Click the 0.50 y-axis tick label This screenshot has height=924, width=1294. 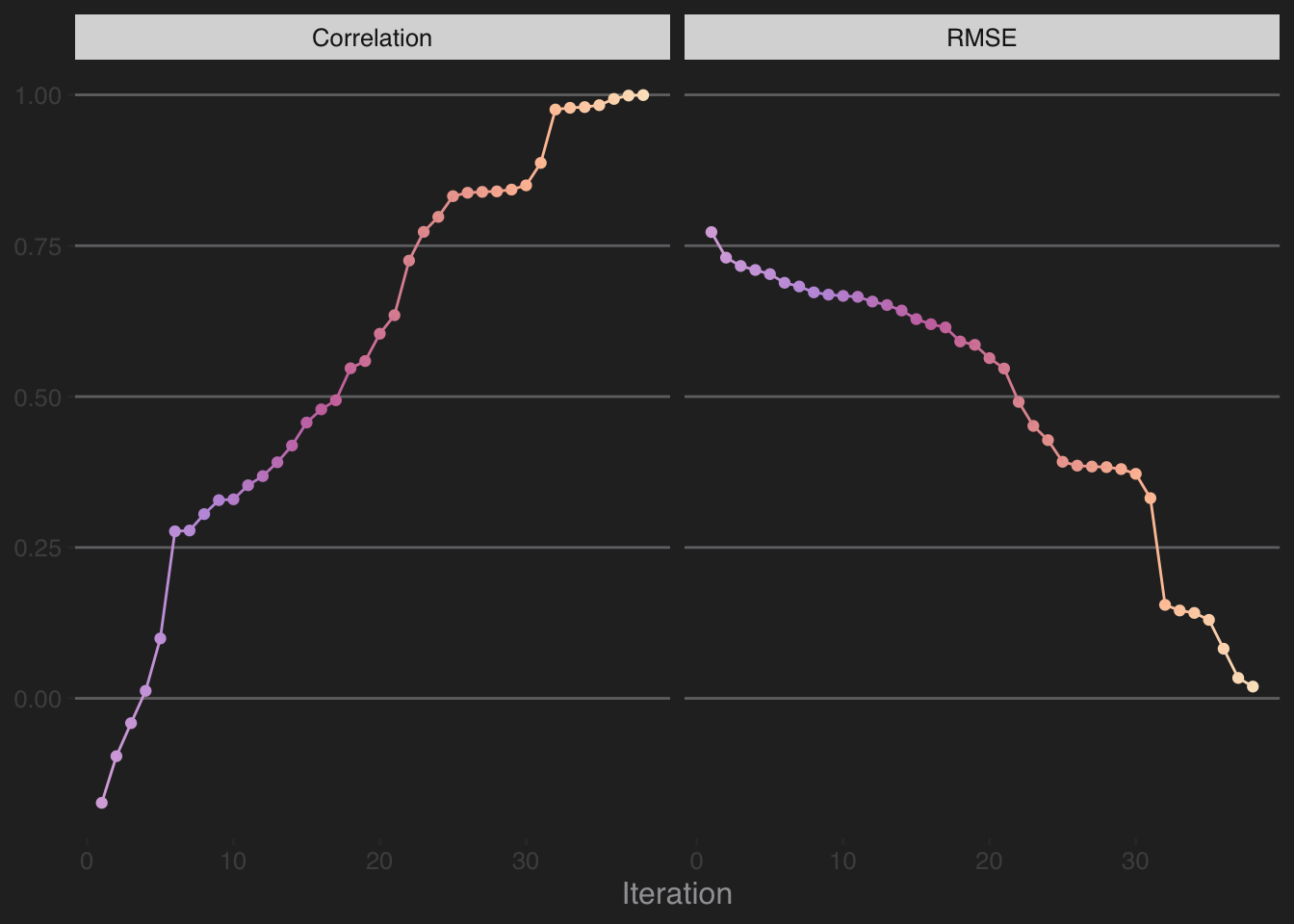(38, 398)
